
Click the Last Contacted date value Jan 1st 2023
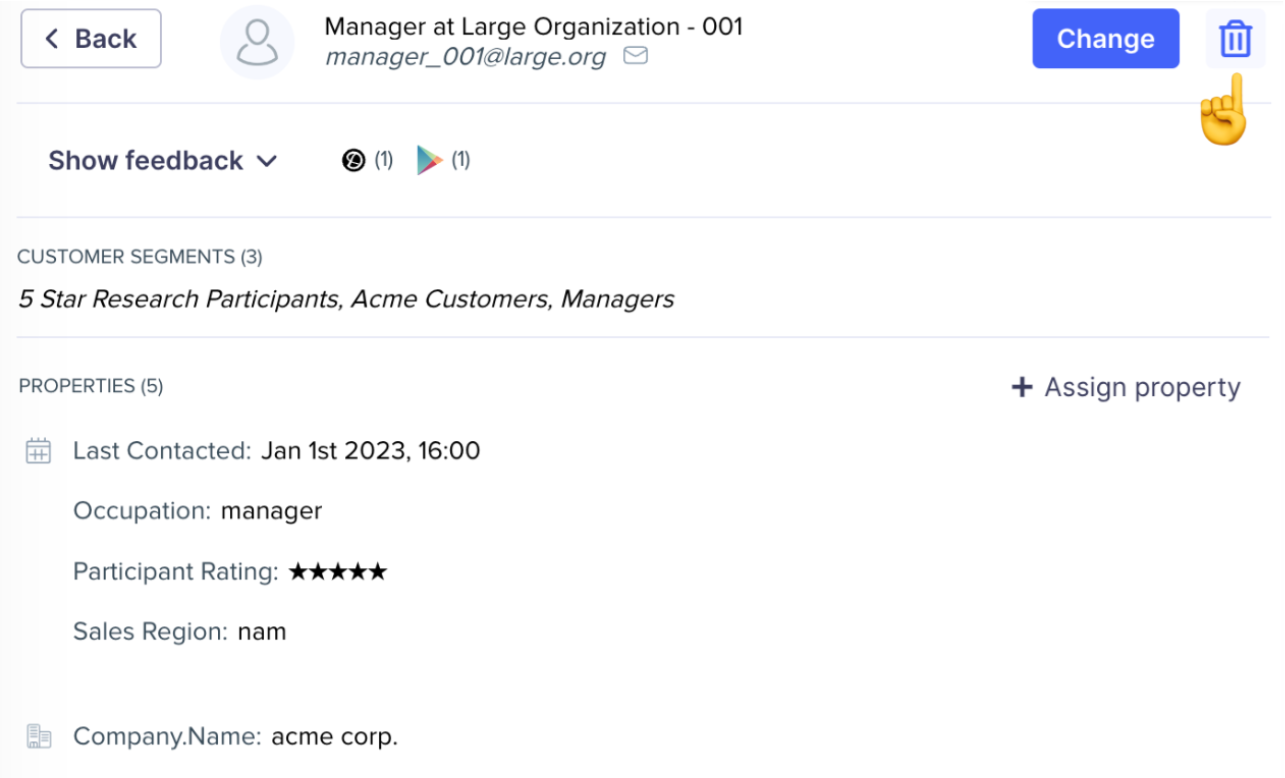click(371, 451)
